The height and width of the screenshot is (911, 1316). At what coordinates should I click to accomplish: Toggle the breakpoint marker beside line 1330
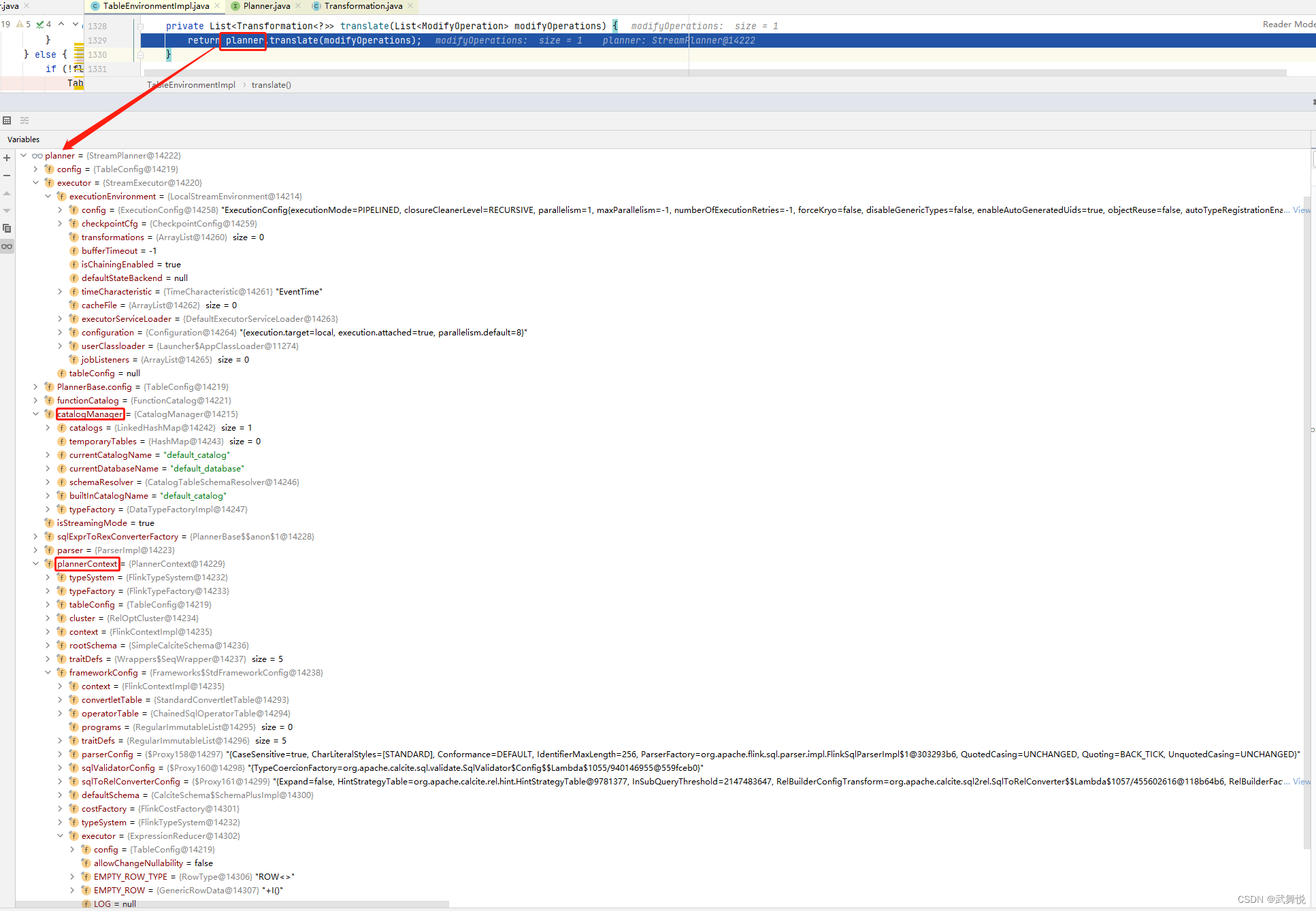tap(141, 54)
